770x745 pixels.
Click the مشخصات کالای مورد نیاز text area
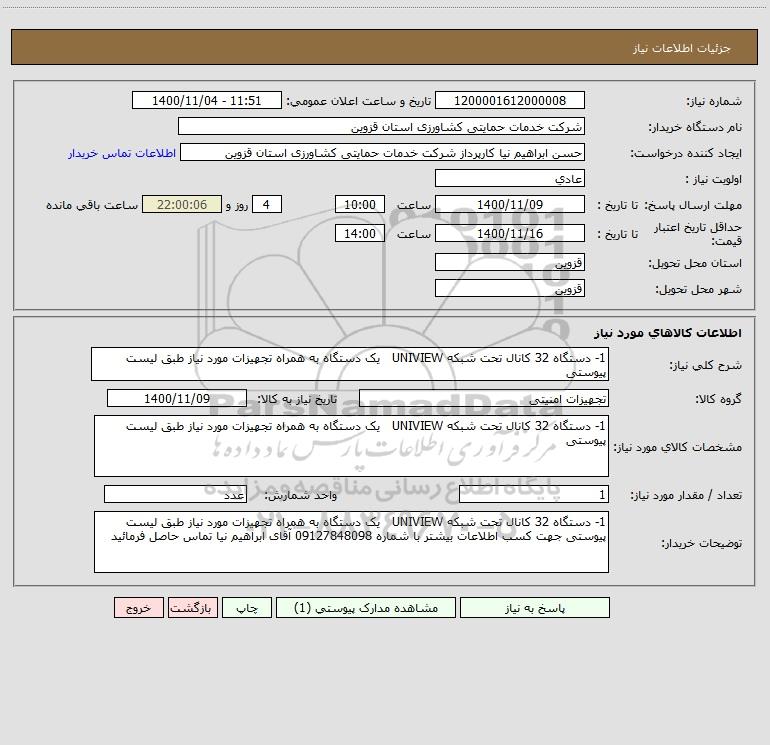(351, 446)
